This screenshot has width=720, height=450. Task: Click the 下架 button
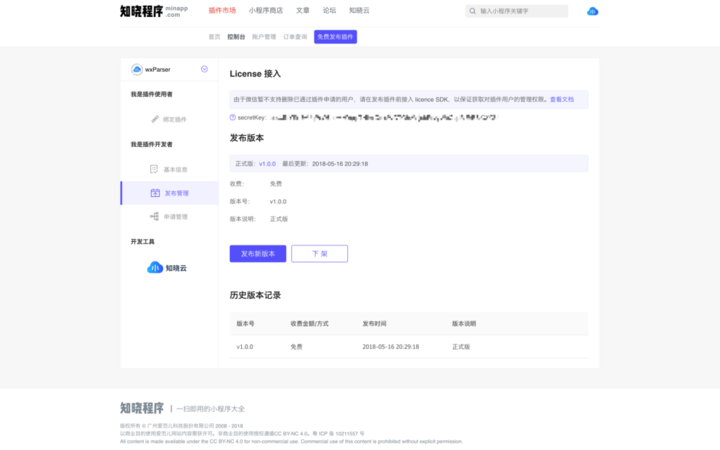tap(320, 253)
